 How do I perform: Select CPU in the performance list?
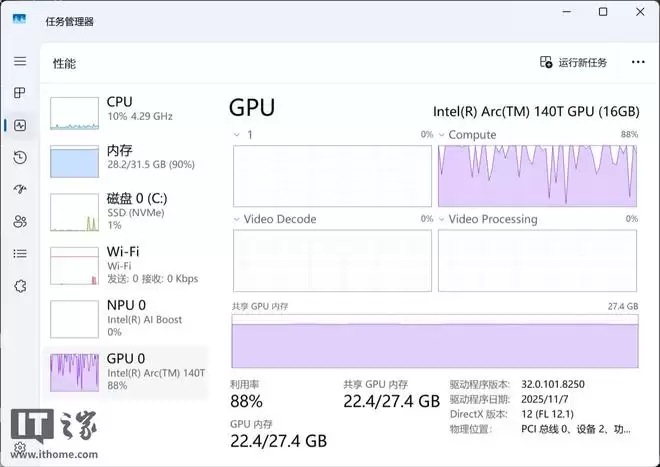[x=128, y=112]
